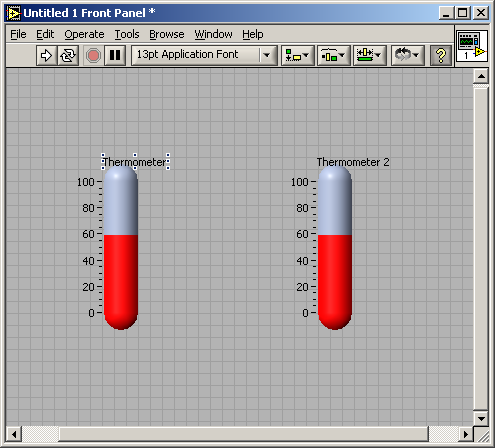Click the 60 scale mark of first Thermometer
Screen dimensions: 495x448
pos(88,234)
